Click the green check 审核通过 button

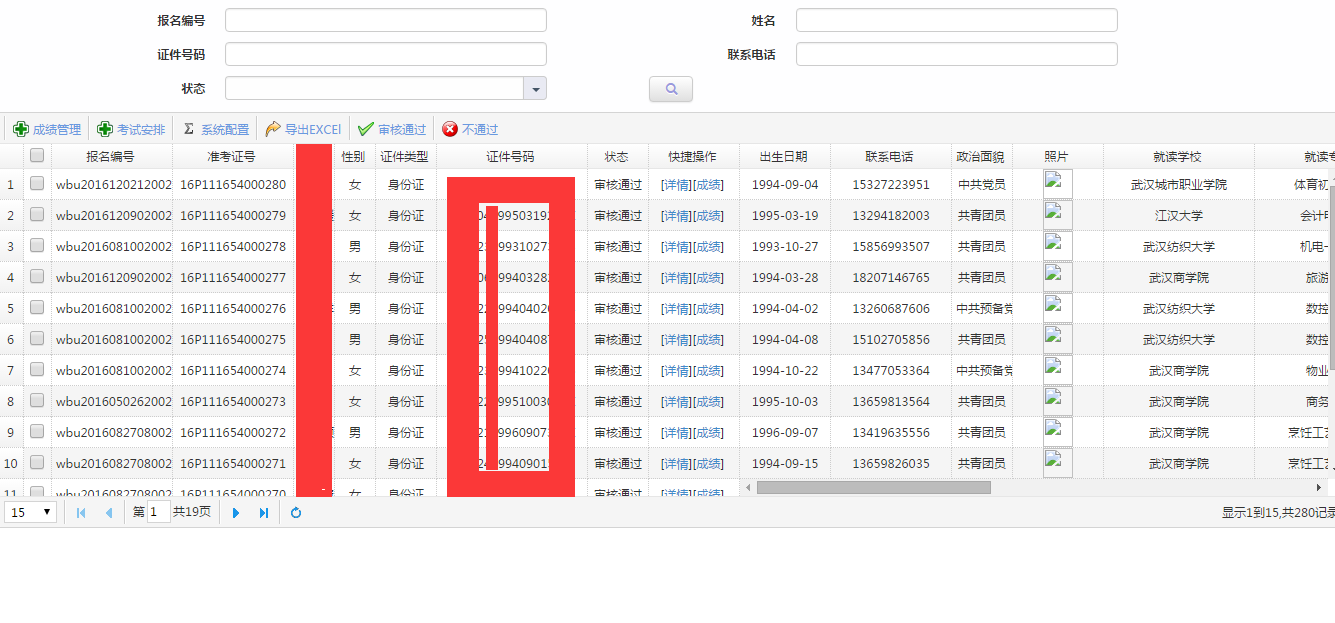392,129
